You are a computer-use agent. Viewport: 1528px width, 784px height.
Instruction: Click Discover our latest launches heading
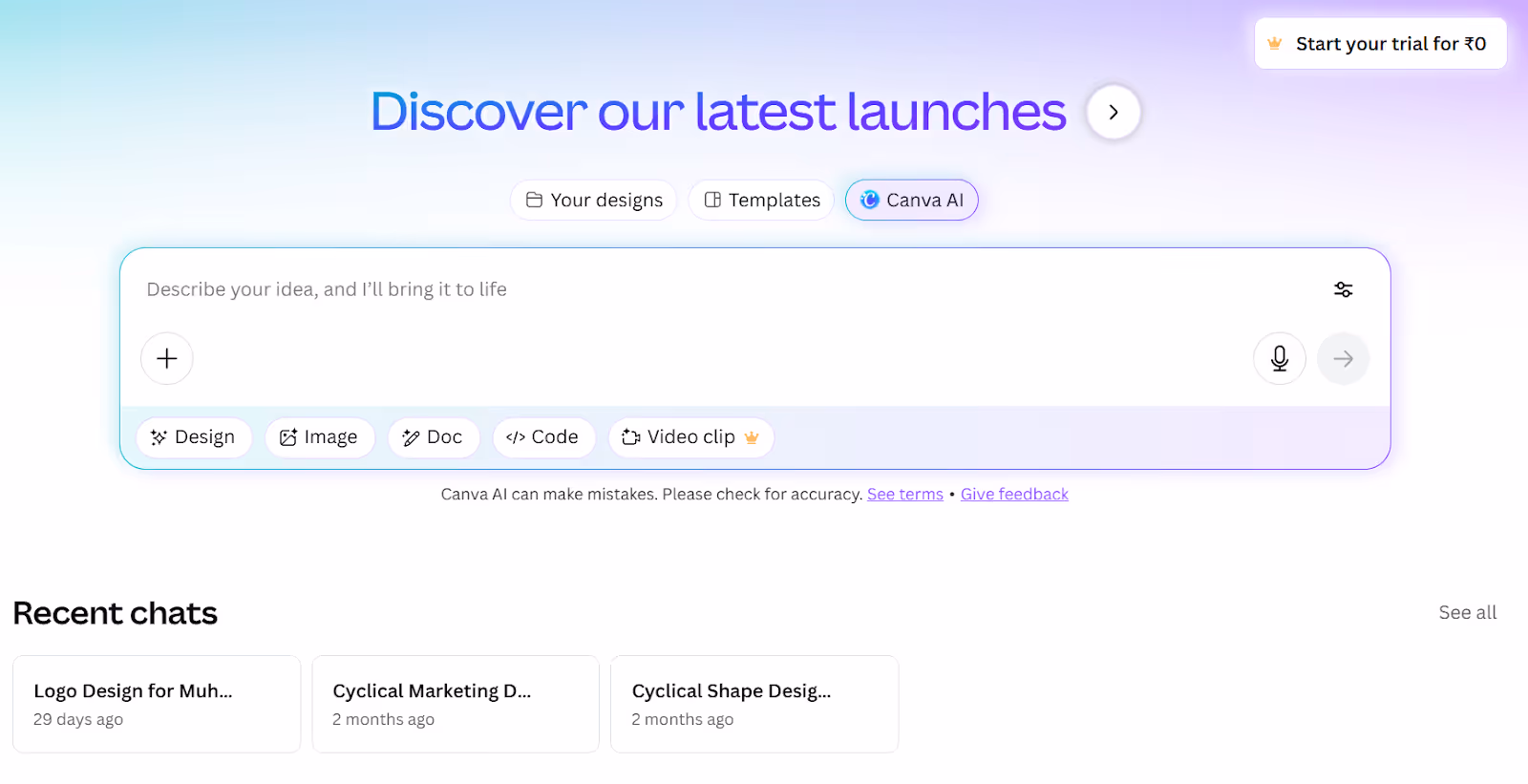(718, 112)
